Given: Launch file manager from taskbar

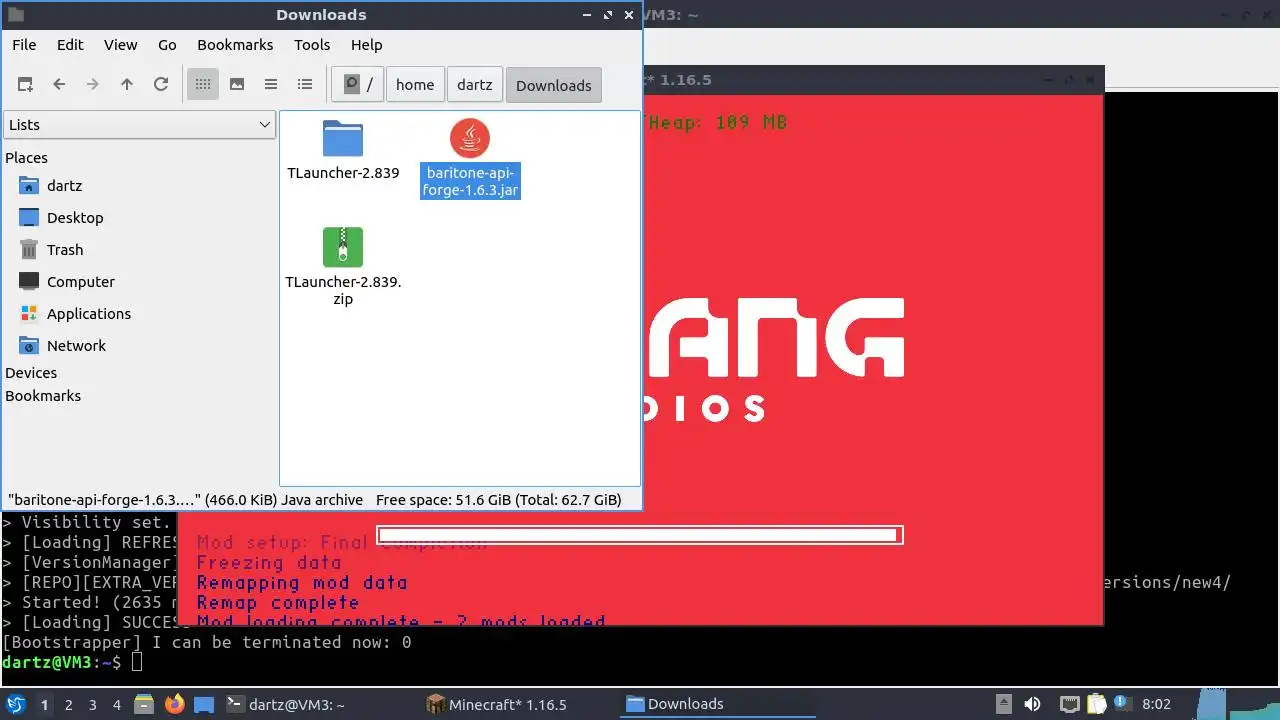Looking at the screenshot, I should (144, 704).
